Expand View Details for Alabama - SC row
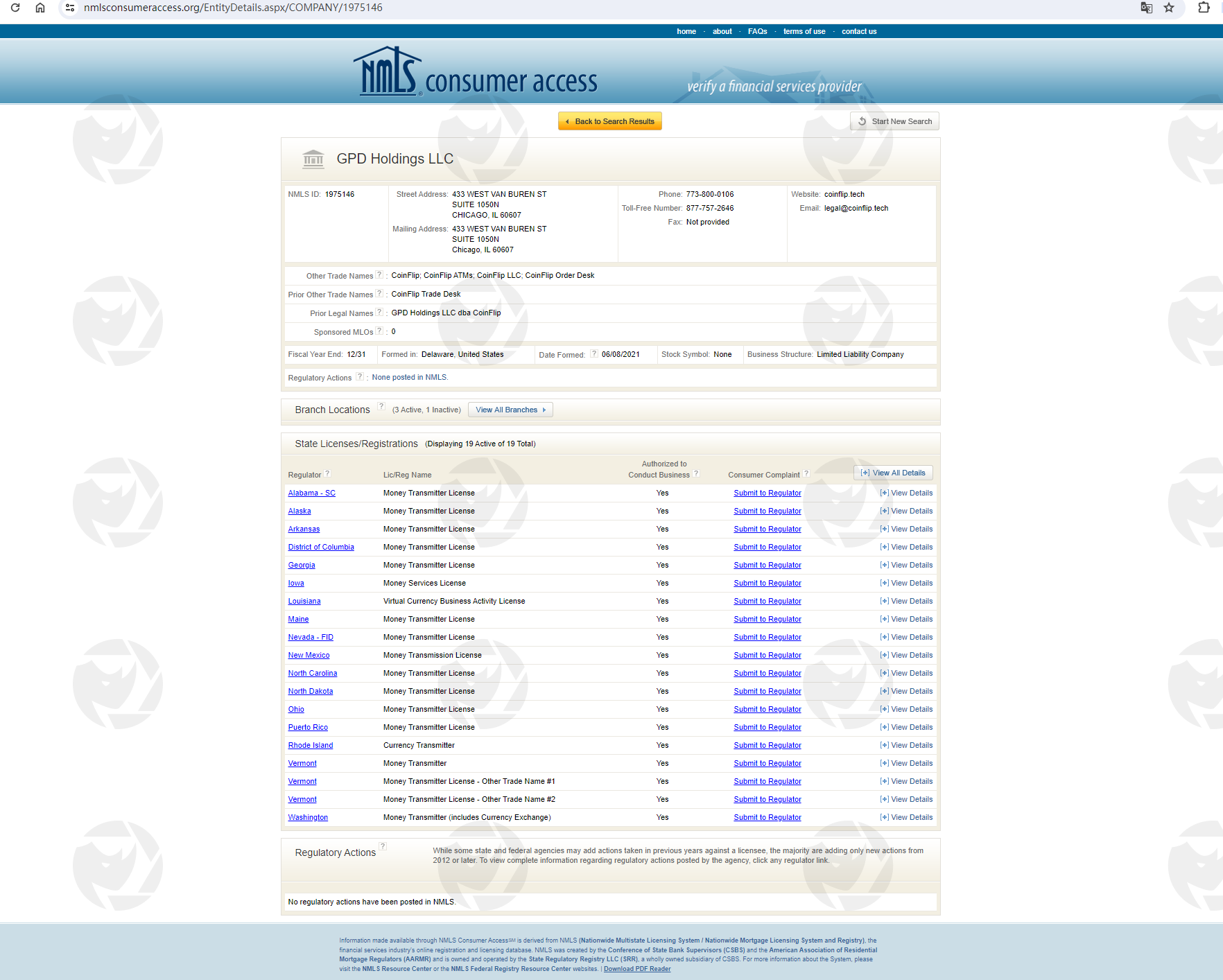The image size is (1223, 980). [x=906, y=493]
